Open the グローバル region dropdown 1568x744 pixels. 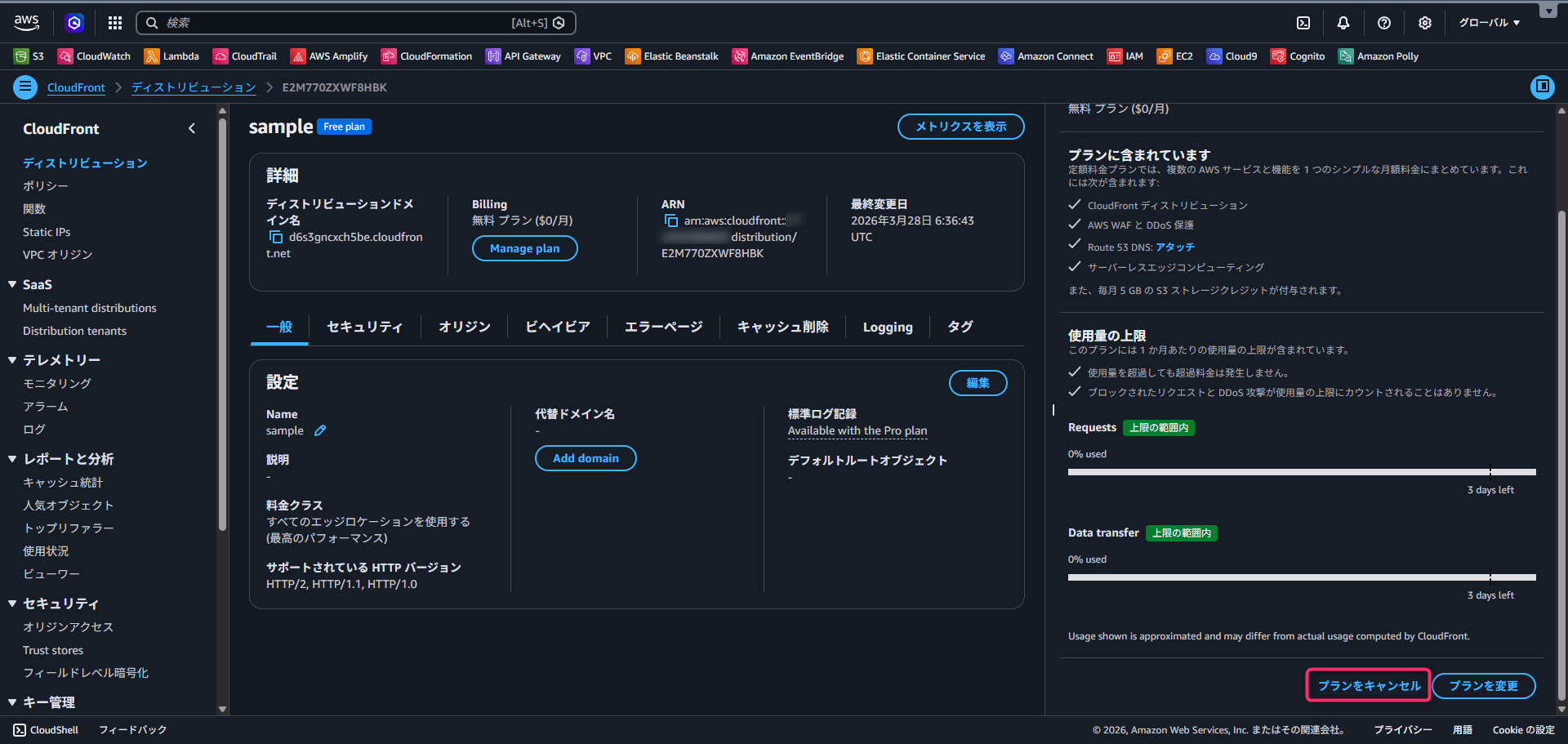[1489, 23]
